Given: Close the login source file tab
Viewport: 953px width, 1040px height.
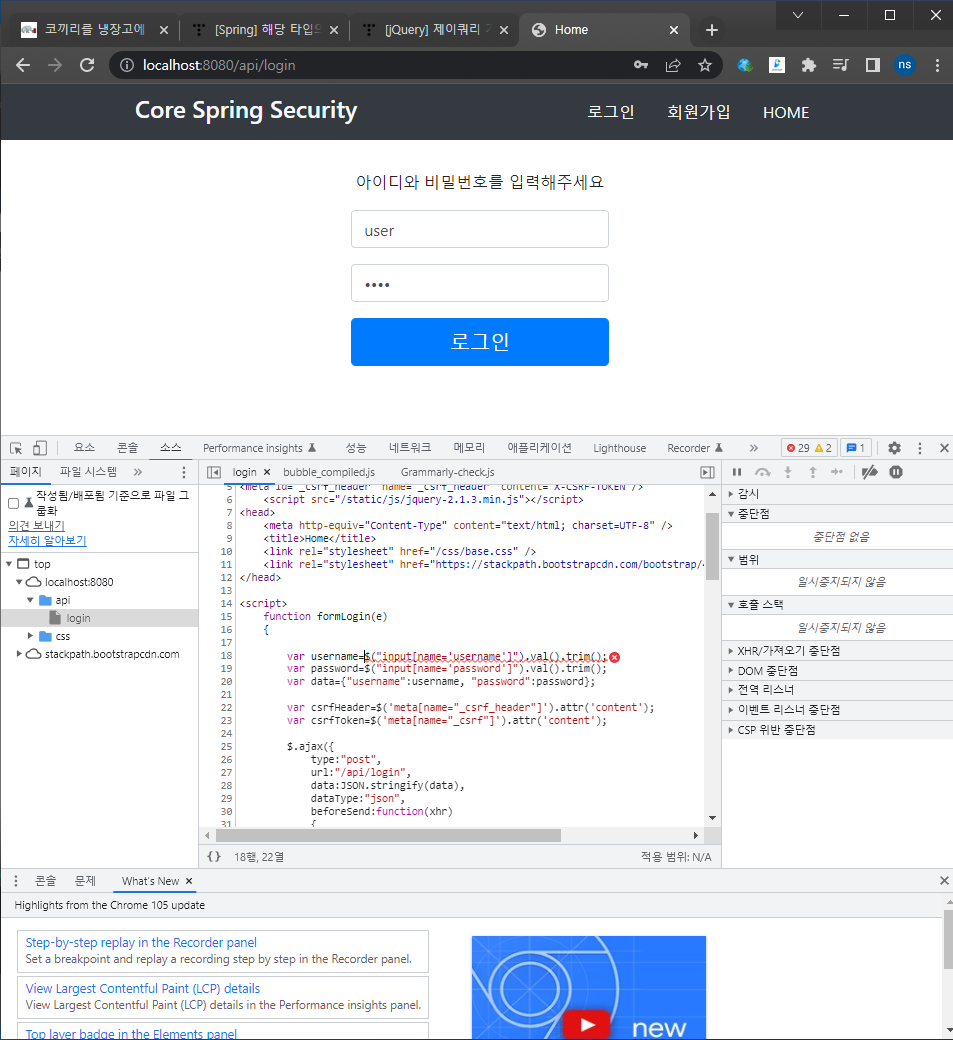Looking at the screenshot, I should tap(267, 472).
